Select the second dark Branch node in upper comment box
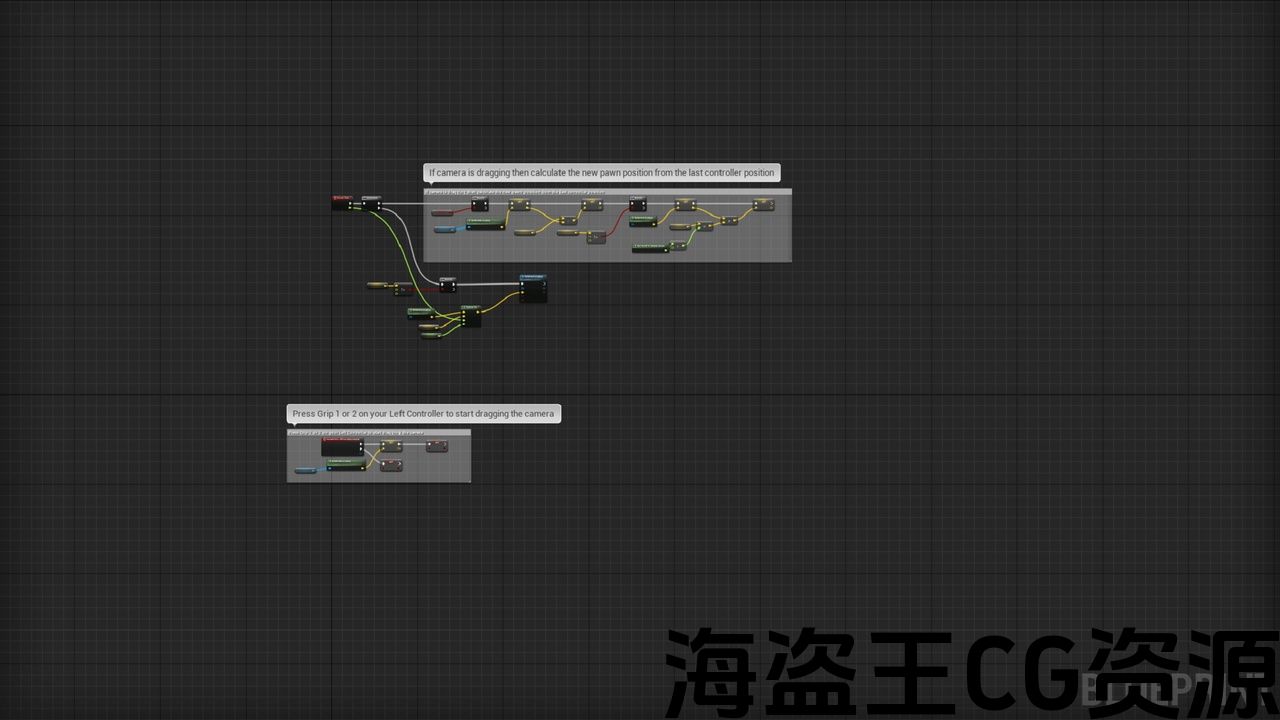Screen dimensions: 1280x720 click(x=638, y=205)
